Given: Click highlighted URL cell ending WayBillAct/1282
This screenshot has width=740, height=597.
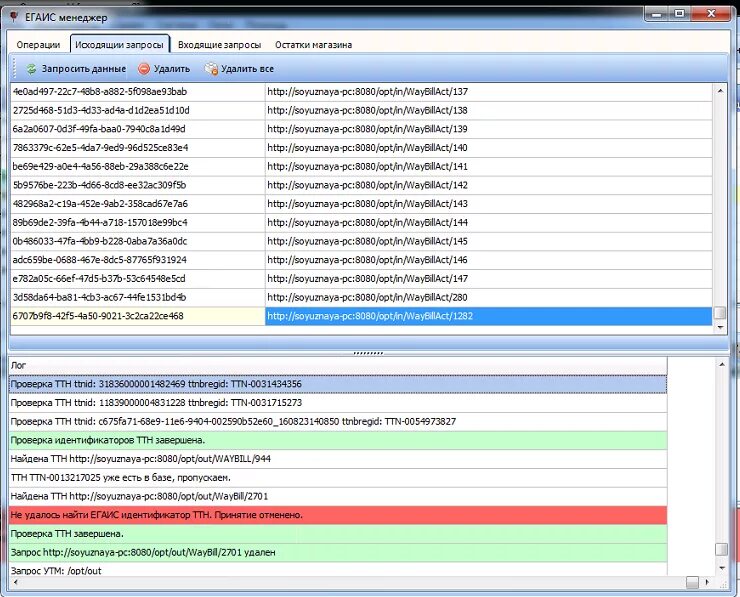Looking at the screenshot, I should [x=488, y=316].
